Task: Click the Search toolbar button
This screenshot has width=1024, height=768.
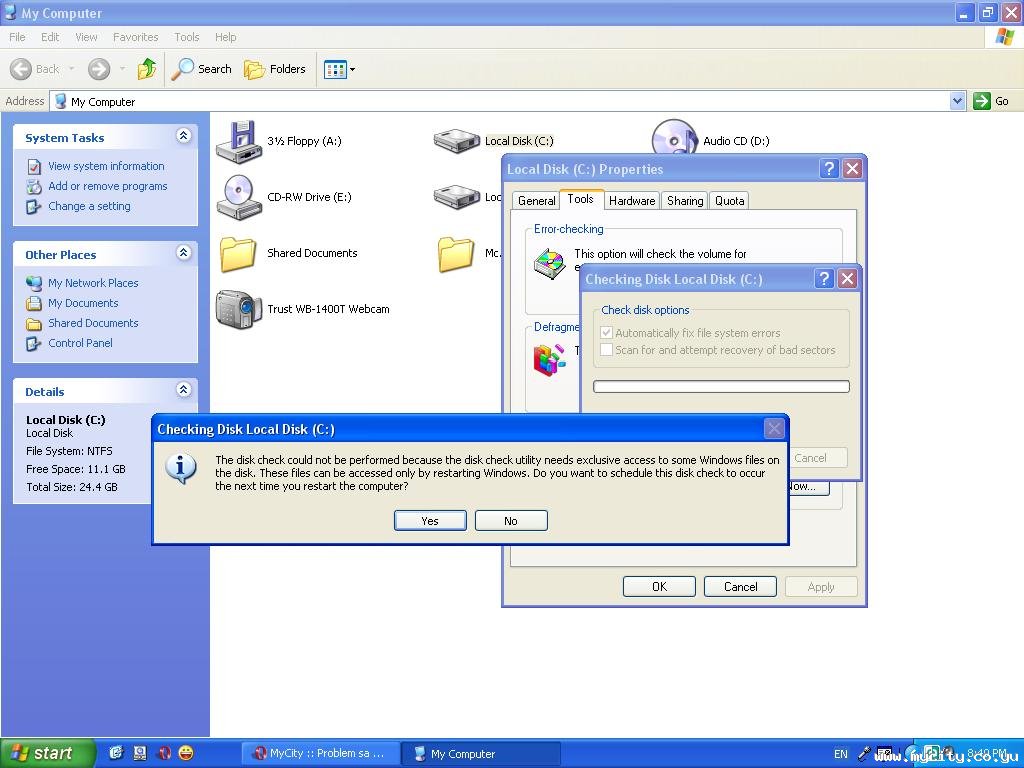Action: [x=202, y=69]
